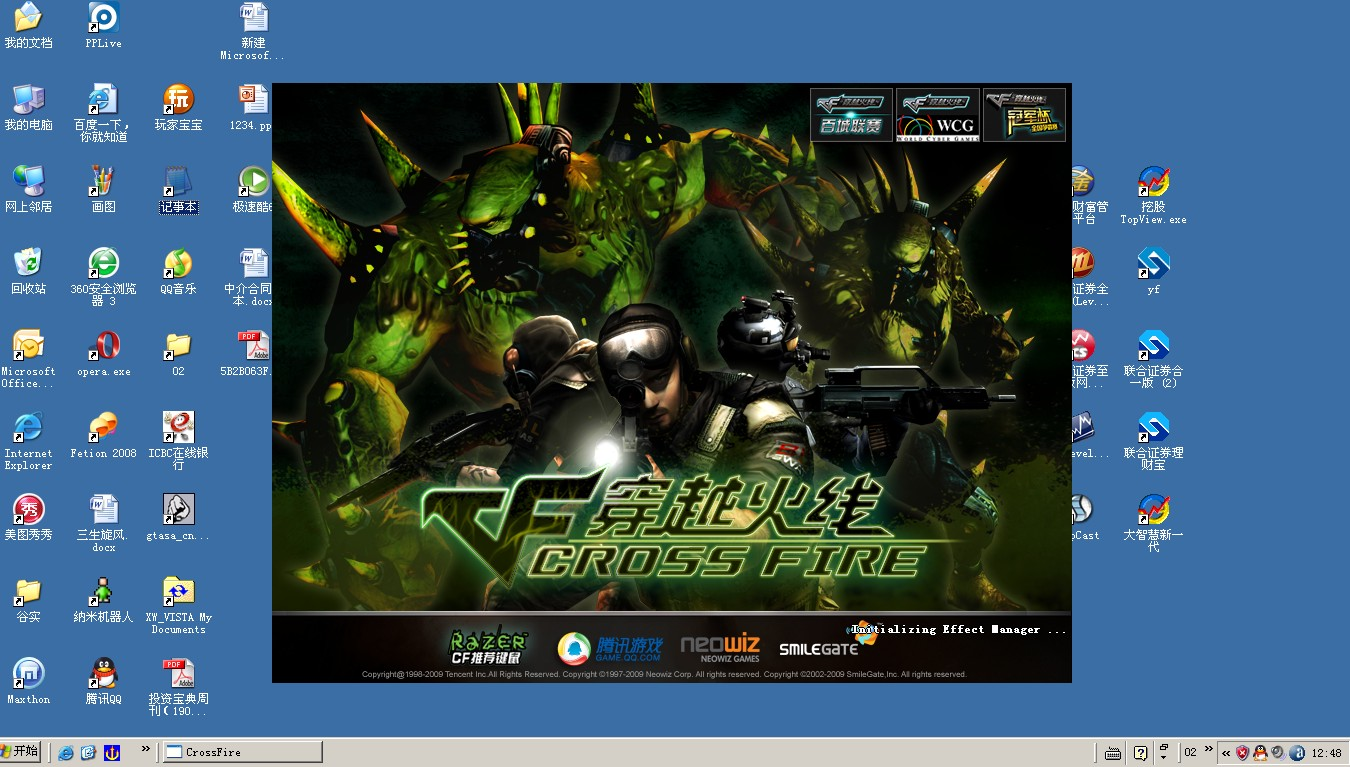Launch the Maxthon browser shortcut
This screenshot has height=767, width=1350.
pos(28,682)
